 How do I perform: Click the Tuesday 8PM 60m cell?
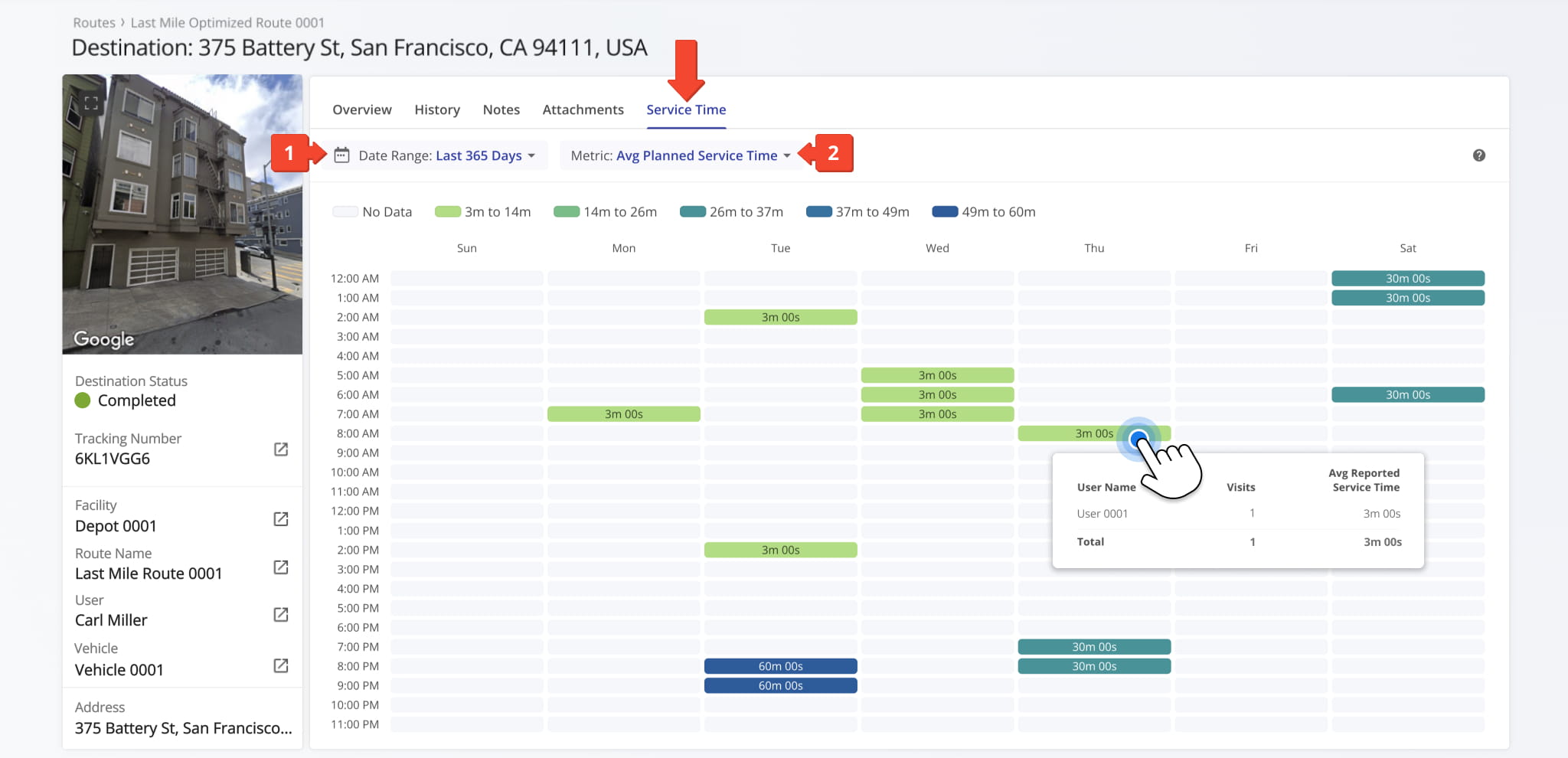780,665
